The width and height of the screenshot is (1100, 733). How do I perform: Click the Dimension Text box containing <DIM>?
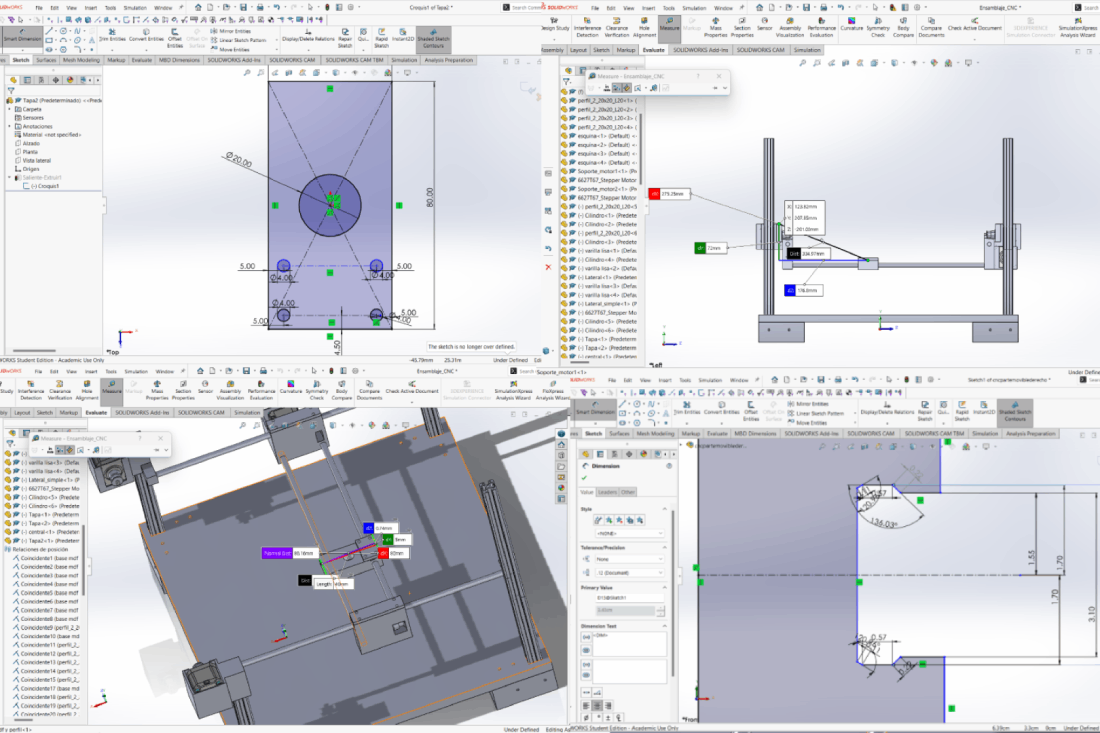click(x=629, y=643)
